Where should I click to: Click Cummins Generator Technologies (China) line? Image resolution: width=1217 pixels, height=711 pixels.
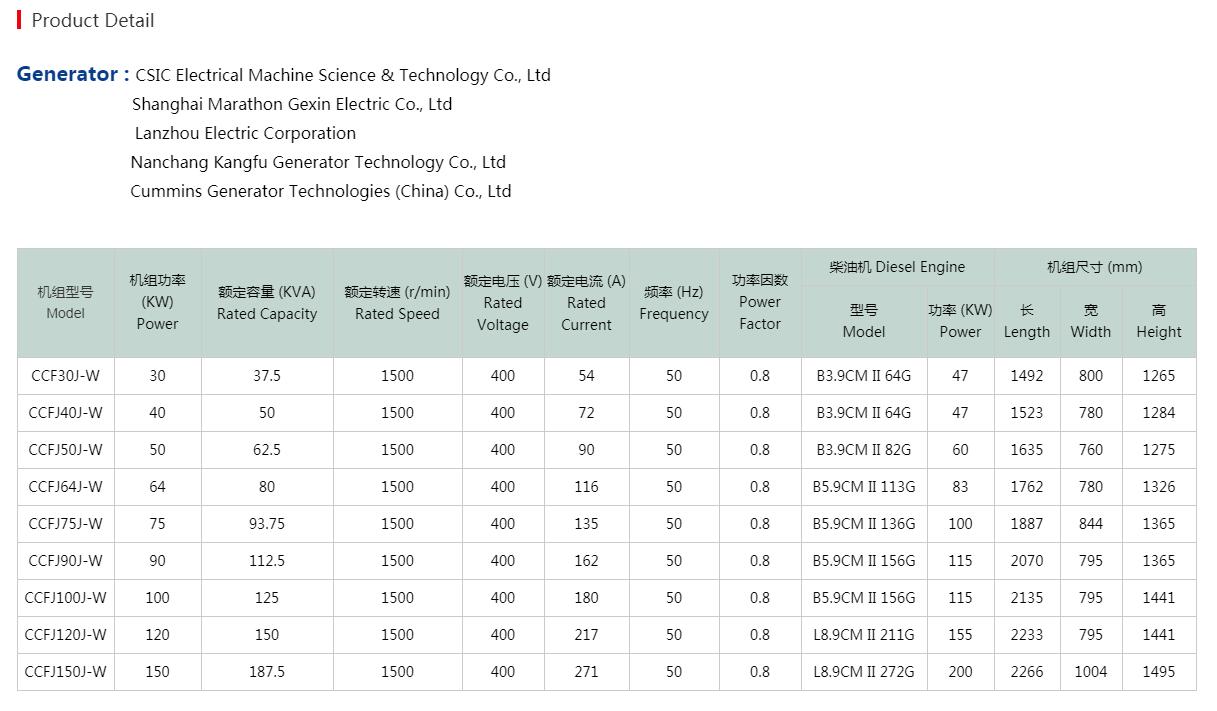pos(320,191)
